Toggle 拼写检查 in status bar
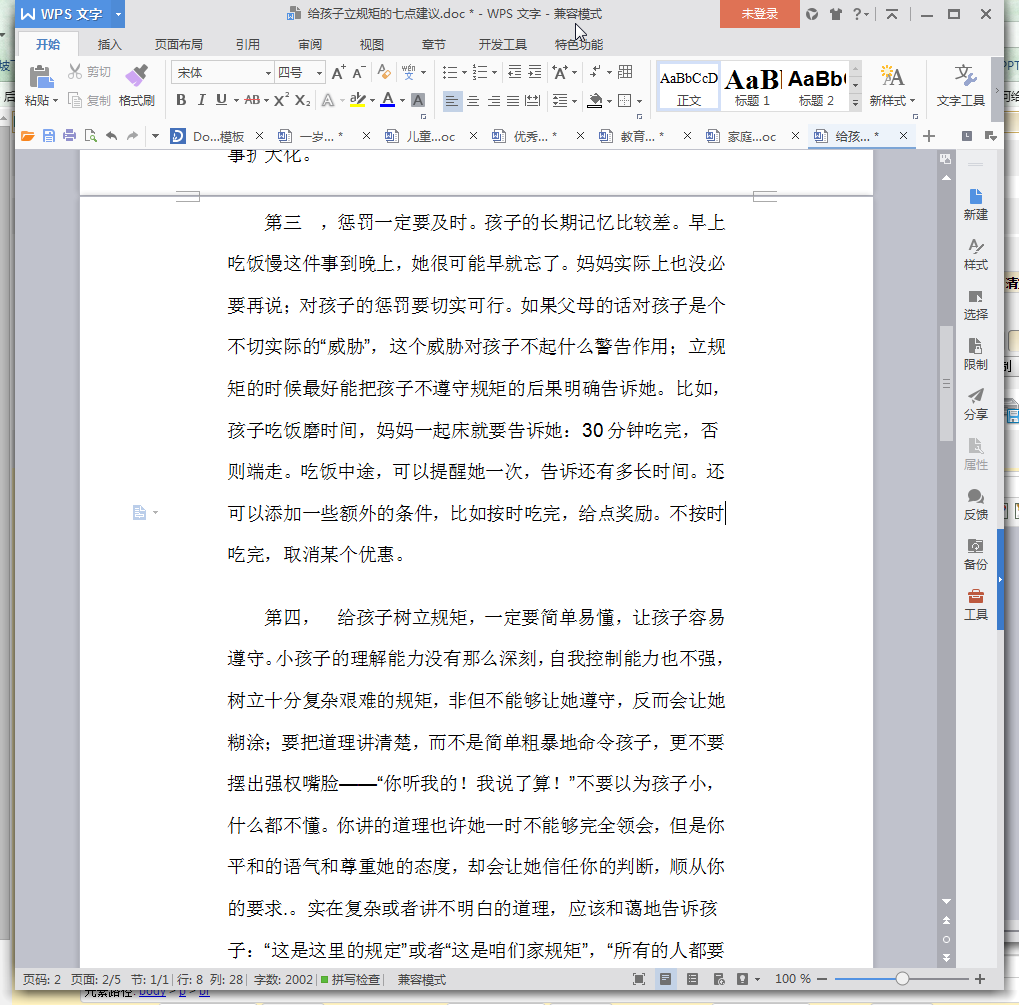The height and width of the screenshot is (1005, 1019). [350, 979]
